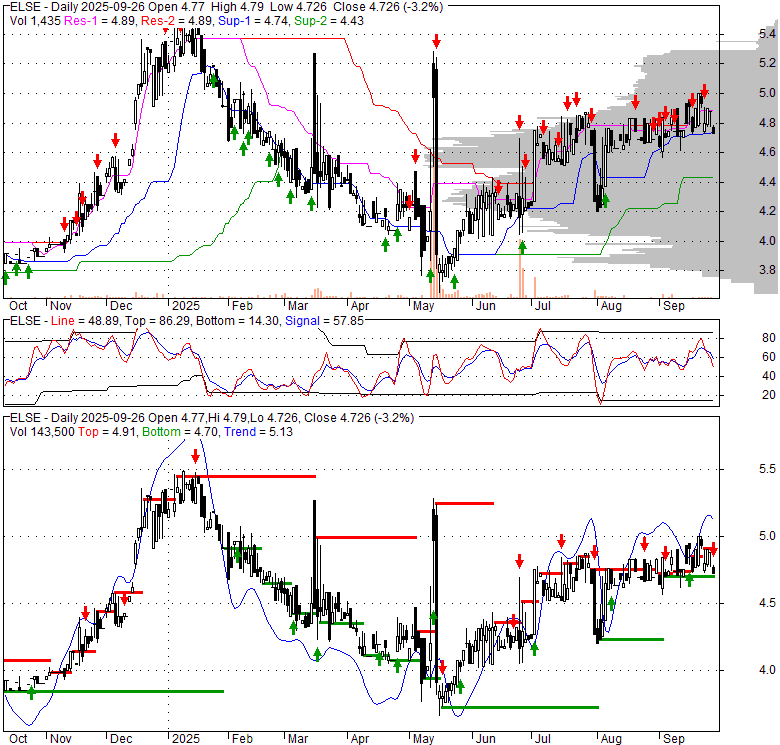
Task: Click 'Aug' on the top chart time axis
Action: point(611,306)
